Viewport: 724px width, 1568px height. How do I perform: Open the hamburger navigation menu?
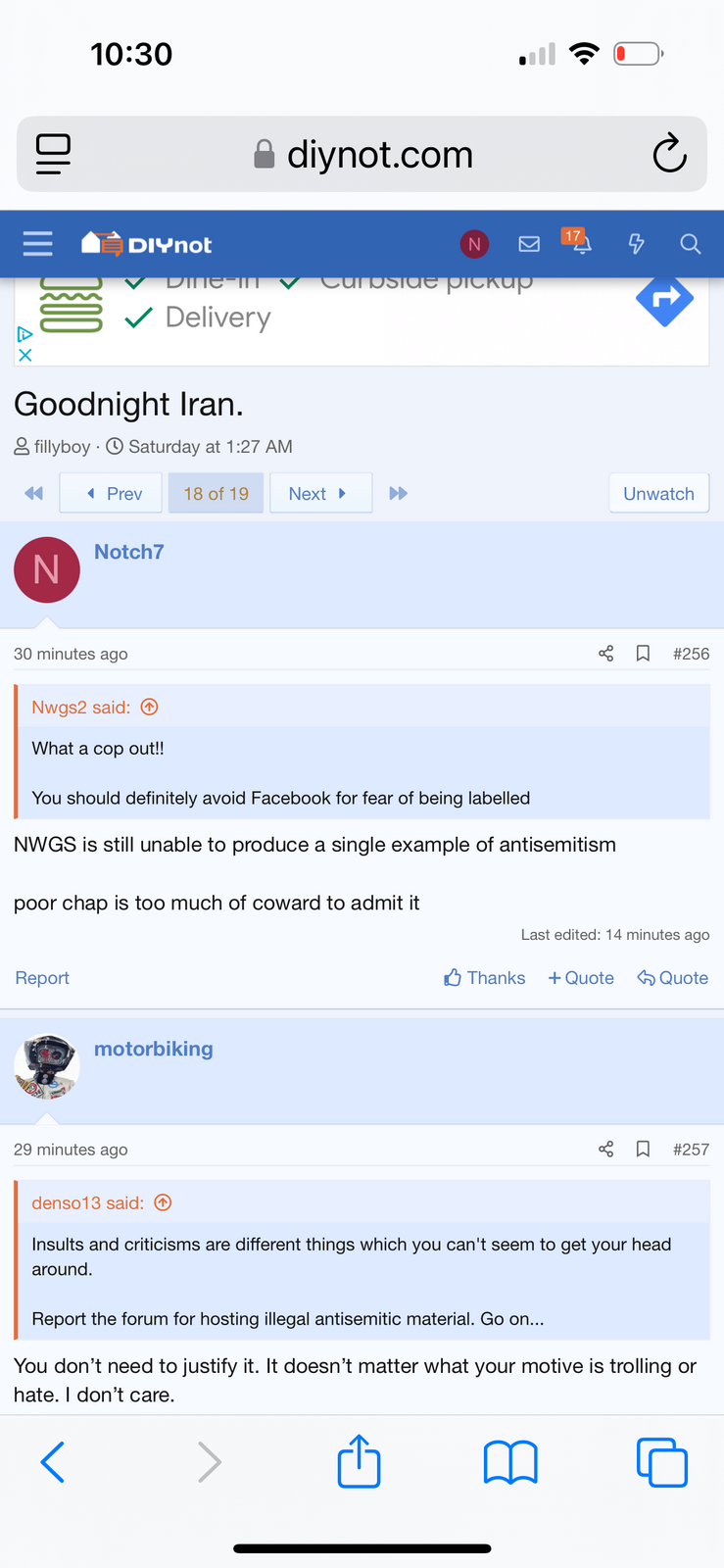[x=37, y=243]
